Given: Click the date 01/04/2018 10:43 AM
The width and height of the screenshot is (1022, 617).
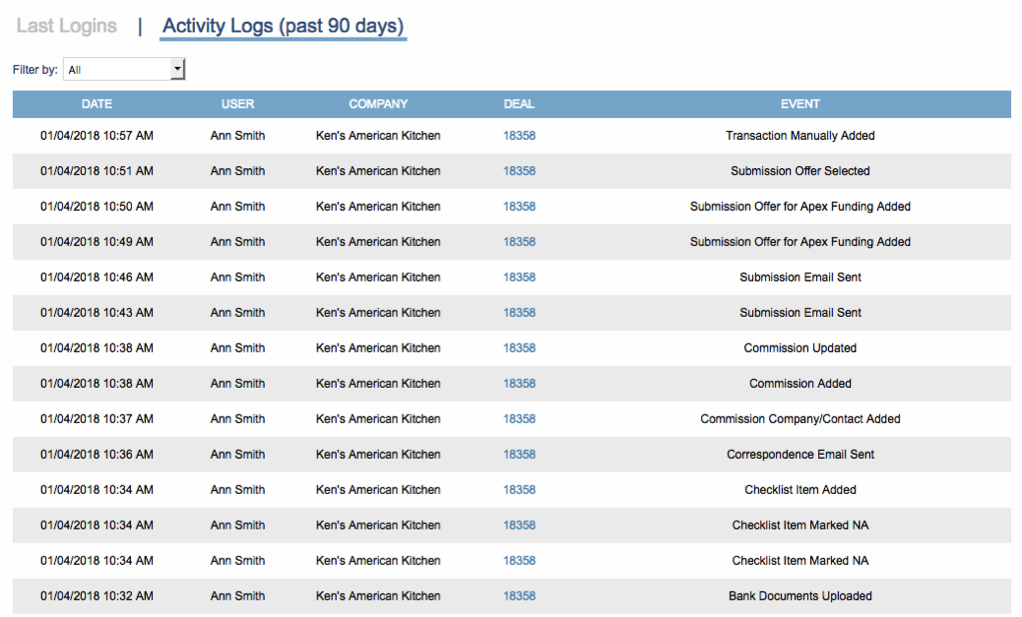Looking at the screenshot, I should click(97, 313).
